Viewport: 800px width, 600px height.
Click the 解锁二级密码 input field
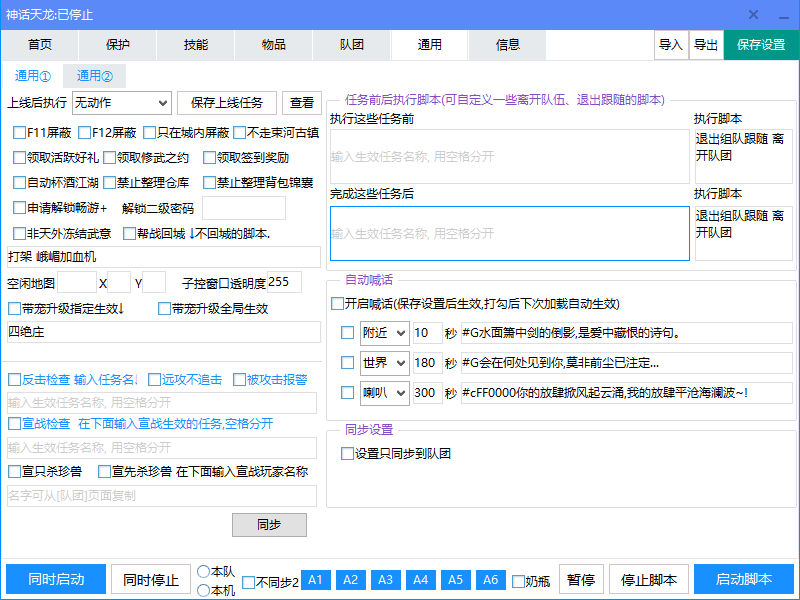coord(244,208)
